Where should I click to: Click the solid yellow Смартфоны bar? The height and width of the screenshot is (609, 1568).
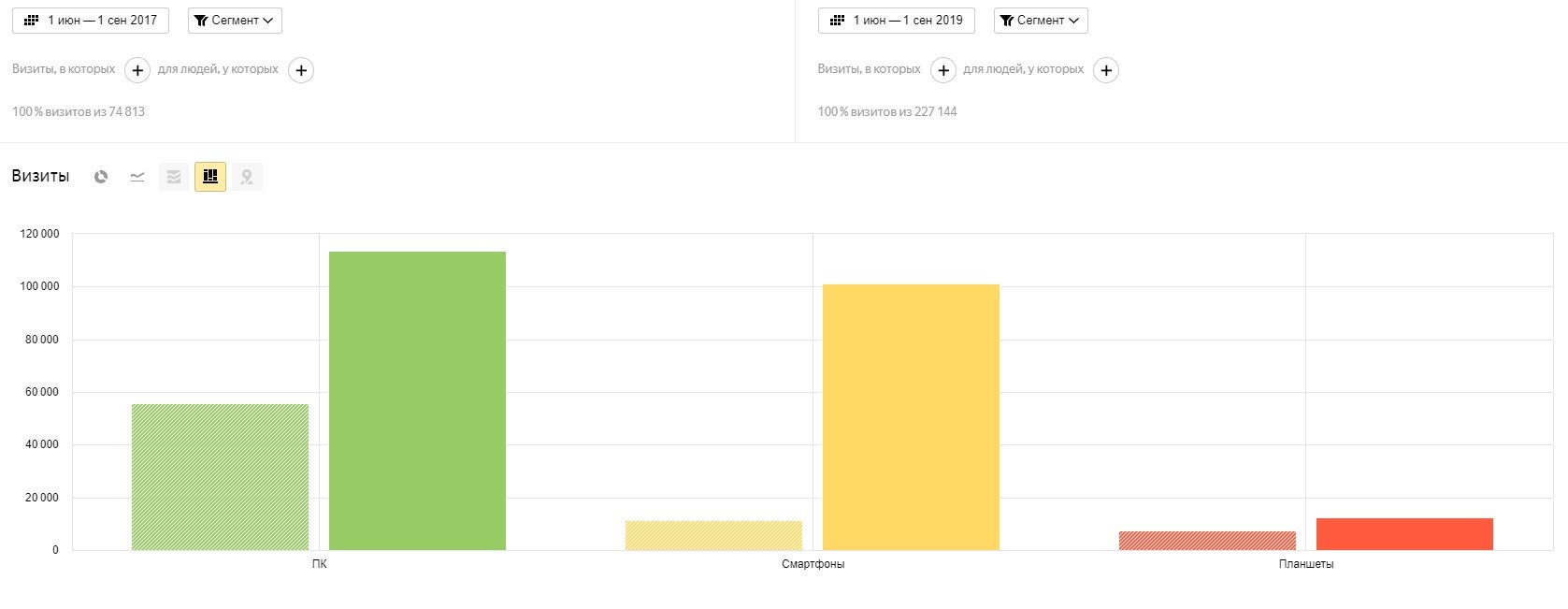point(911,417)
